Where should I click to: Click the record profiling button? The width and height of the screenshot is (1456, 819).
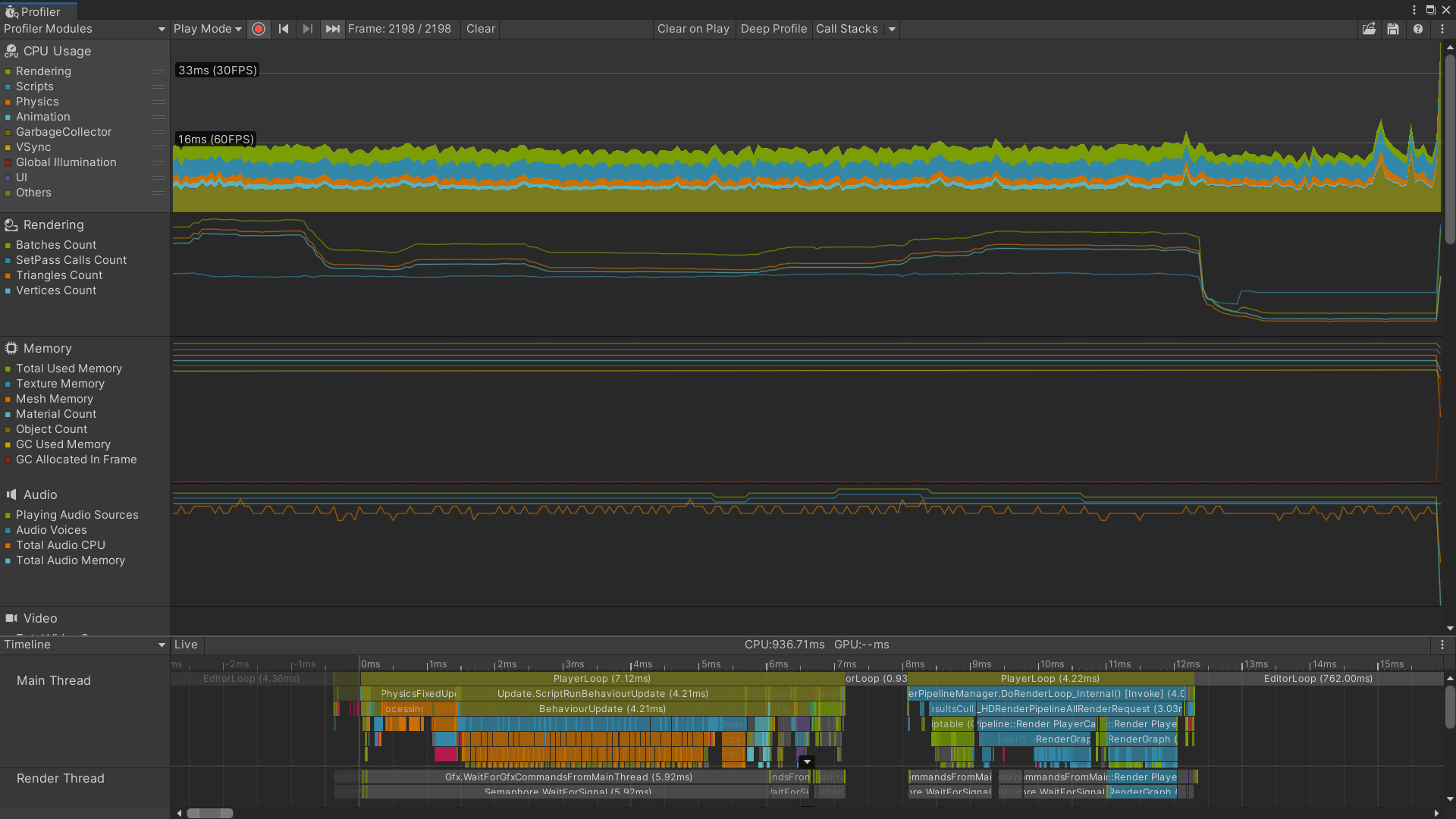coord(259,29)
